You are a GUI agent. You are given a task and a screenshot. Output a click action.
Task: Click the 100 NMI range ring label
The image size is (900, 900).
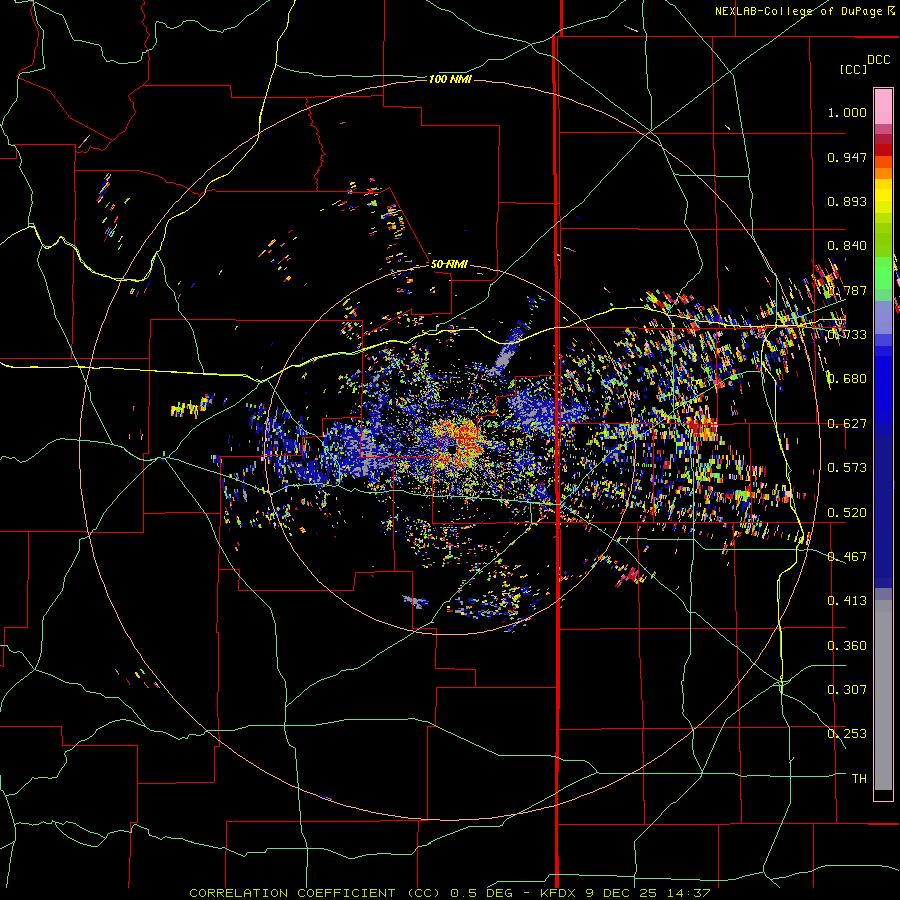(x=450, y=79)
